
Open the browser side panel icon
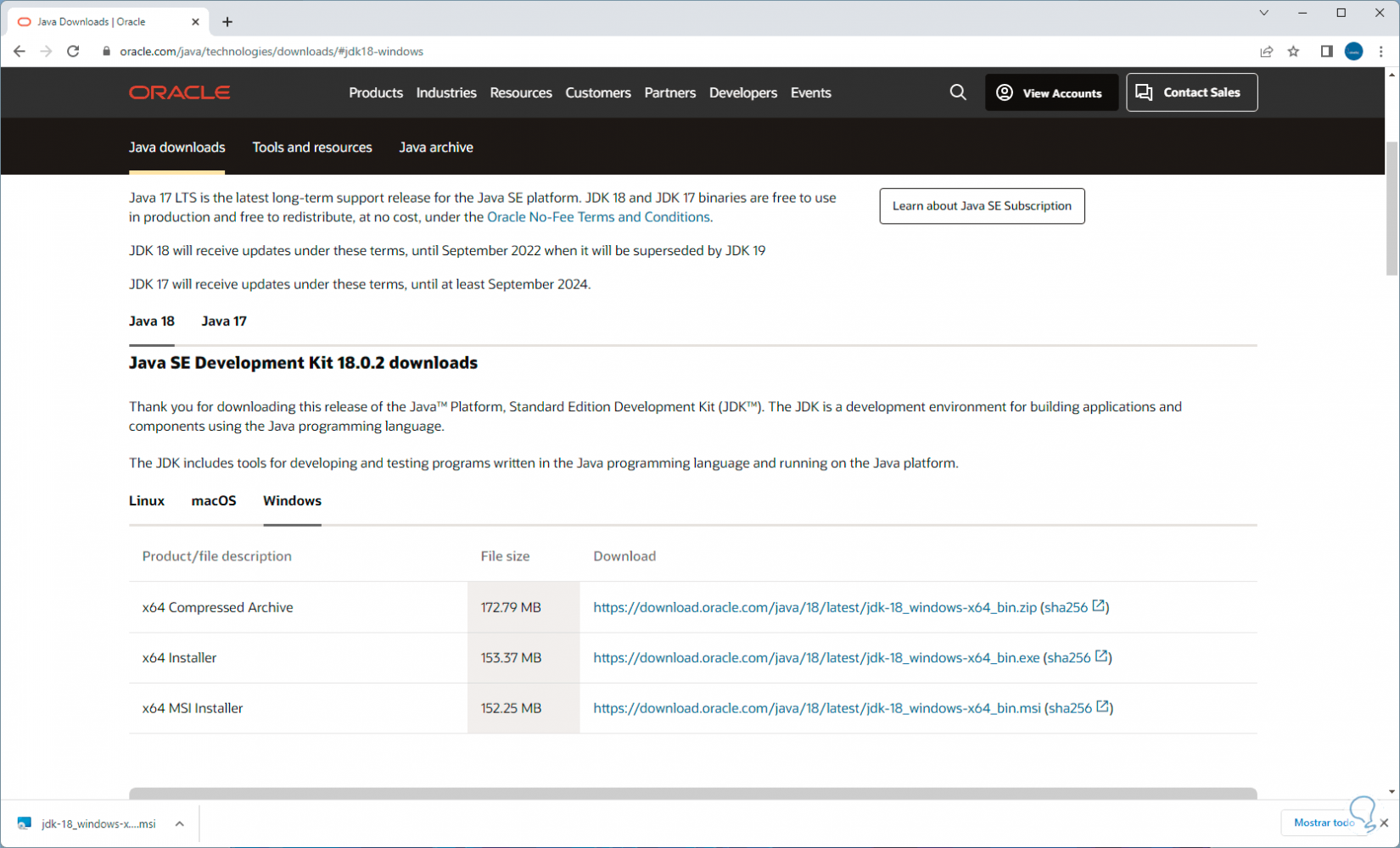pos(1326,52)
